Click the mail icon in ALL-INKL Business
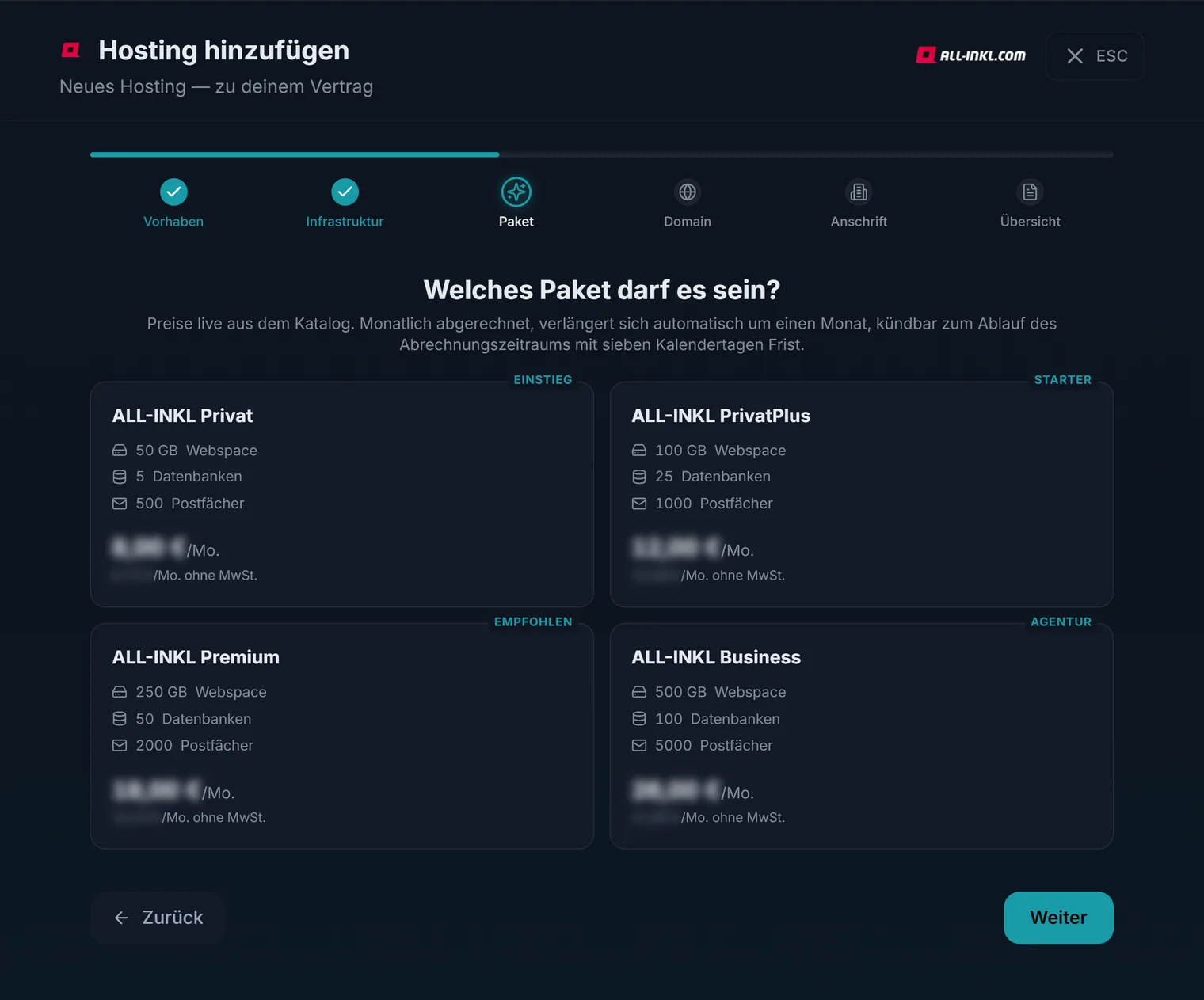Viewport: 1204px width, 1000px height. (x=639, y=746)
